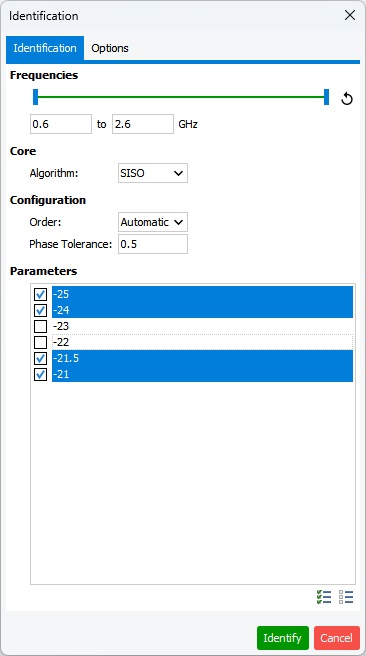The height and width of the screenshot is (656, 366).
Task: Open the Algorithm SISO dropdown
Action: (153, 173)
